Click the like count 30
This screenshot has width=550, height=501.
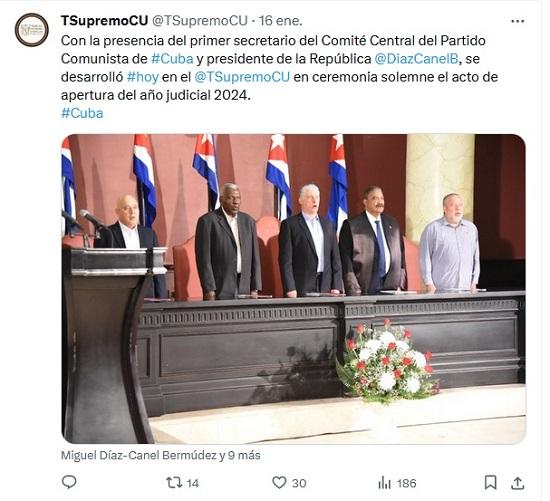coord(299,483)
